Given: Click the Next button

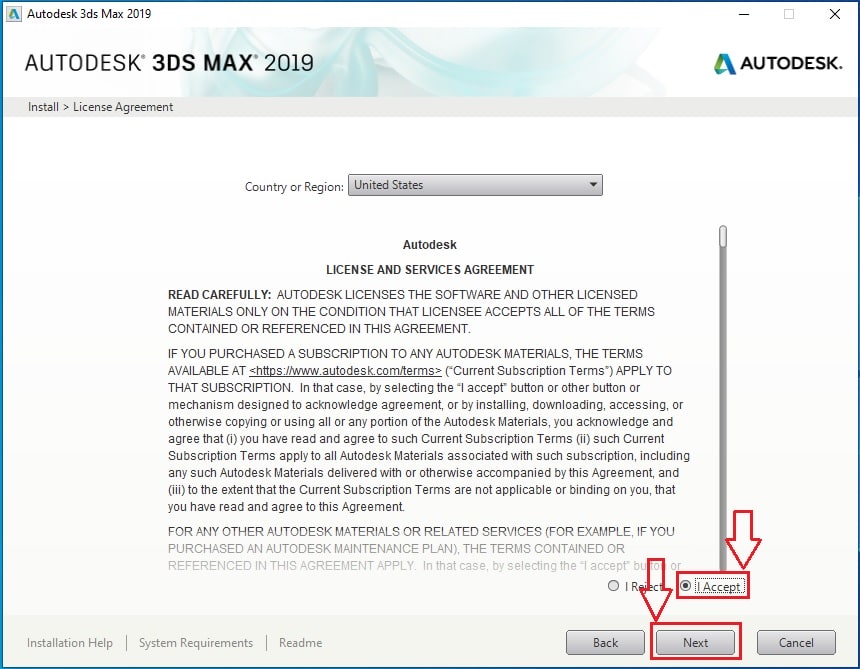Looking at the screenshot, I should pos(695,642).
